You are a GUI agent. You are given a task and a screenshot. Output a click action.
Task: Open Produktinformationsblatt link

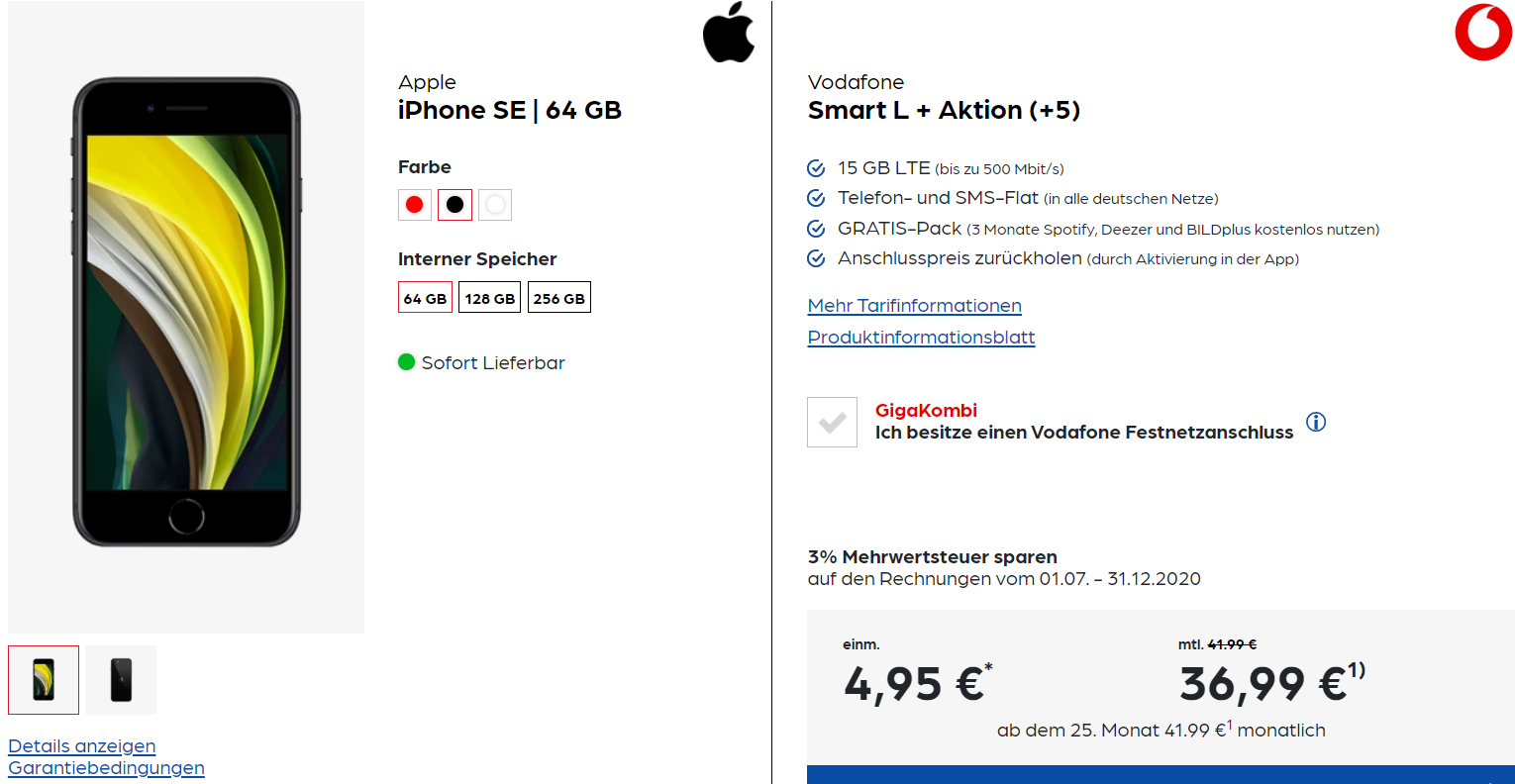[x=922, y=338]
